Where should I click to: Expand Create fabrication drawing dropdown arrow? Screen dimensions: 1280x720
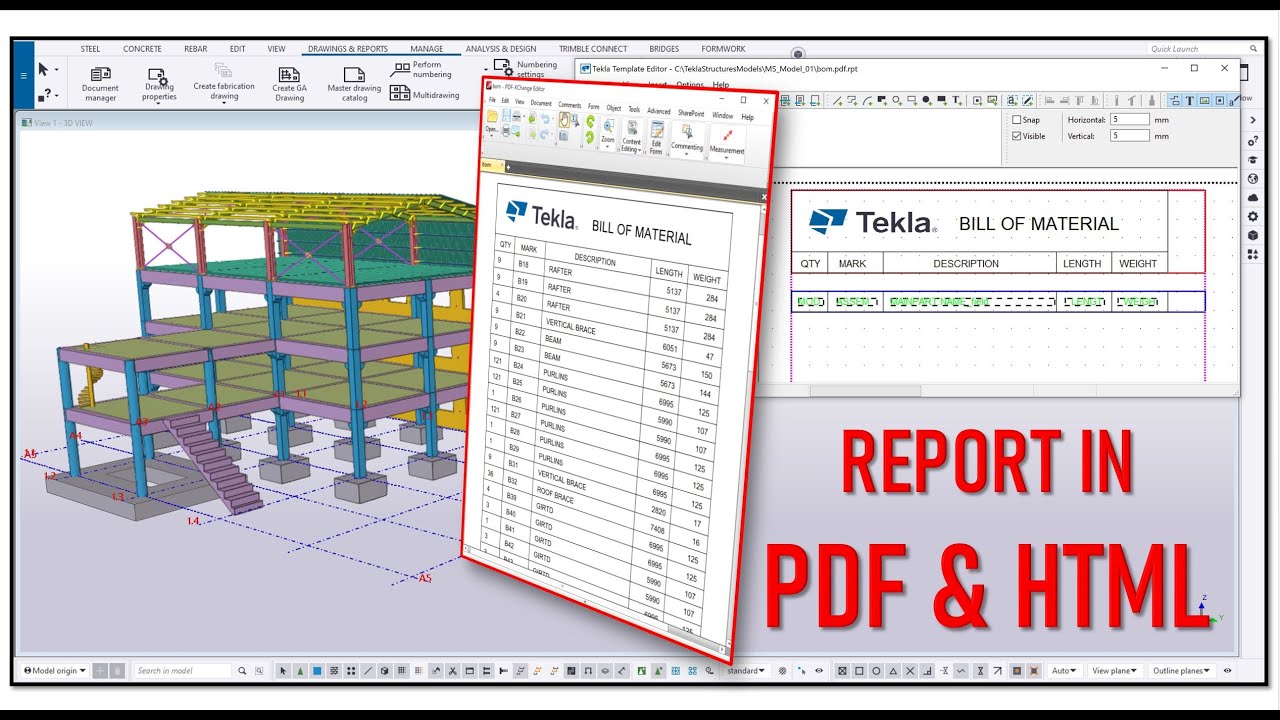pos(224,104)
